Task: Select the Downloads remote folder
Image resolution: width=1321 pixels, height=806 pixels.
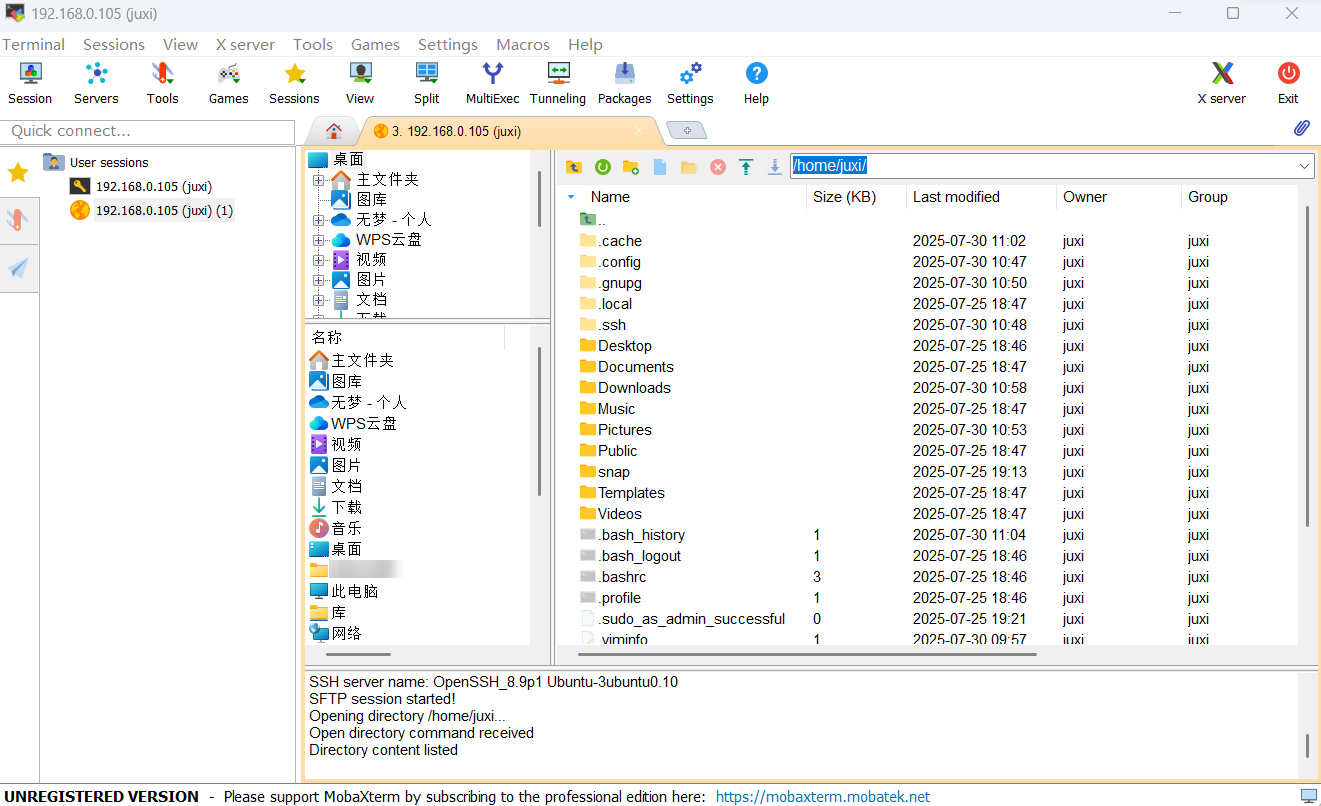Action: point(625,388)
